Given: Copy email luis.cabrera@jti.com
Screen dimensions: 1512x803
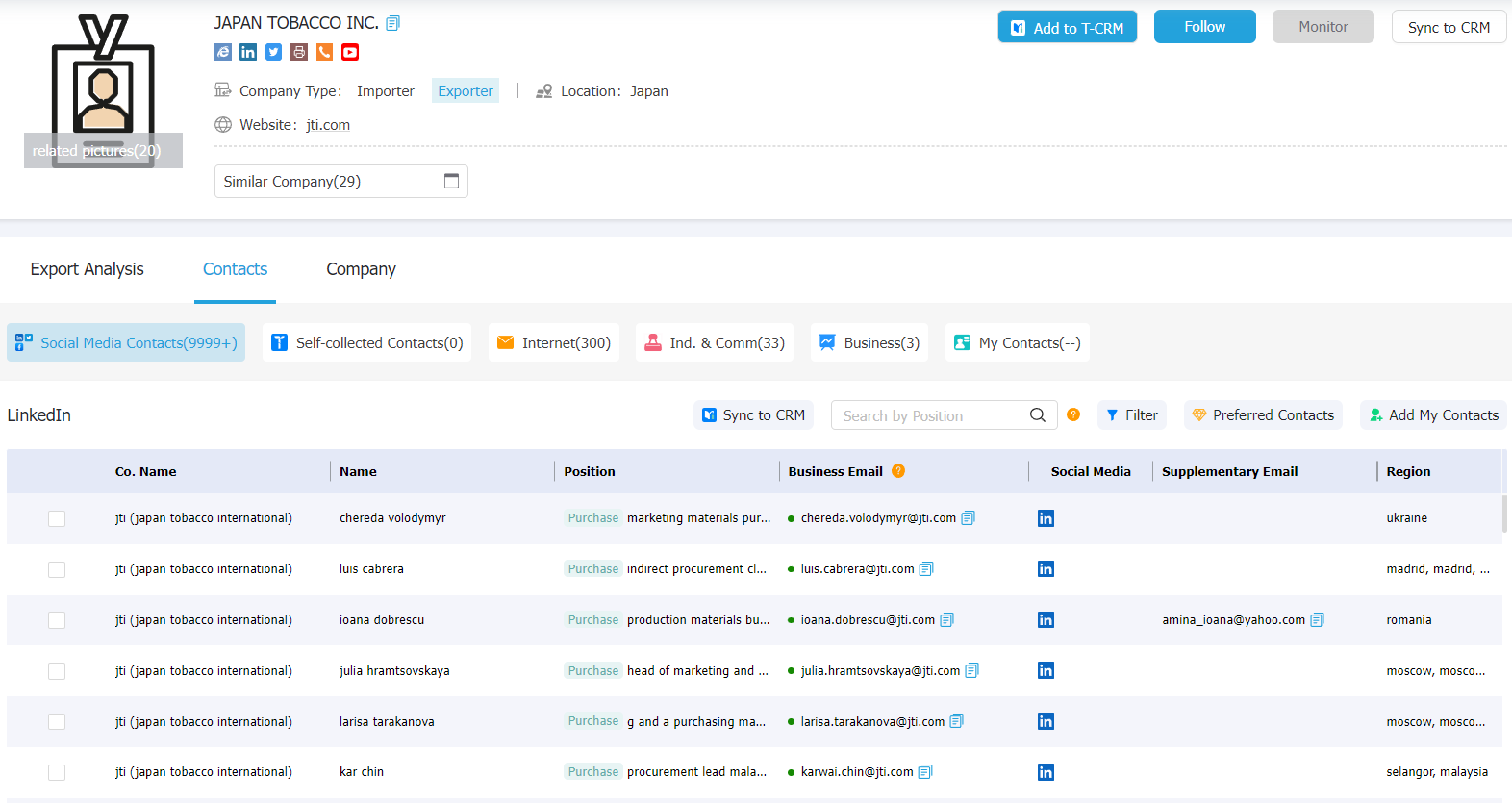Looking at the screenshot, I should pyautogui.click(x=926, y=568).
